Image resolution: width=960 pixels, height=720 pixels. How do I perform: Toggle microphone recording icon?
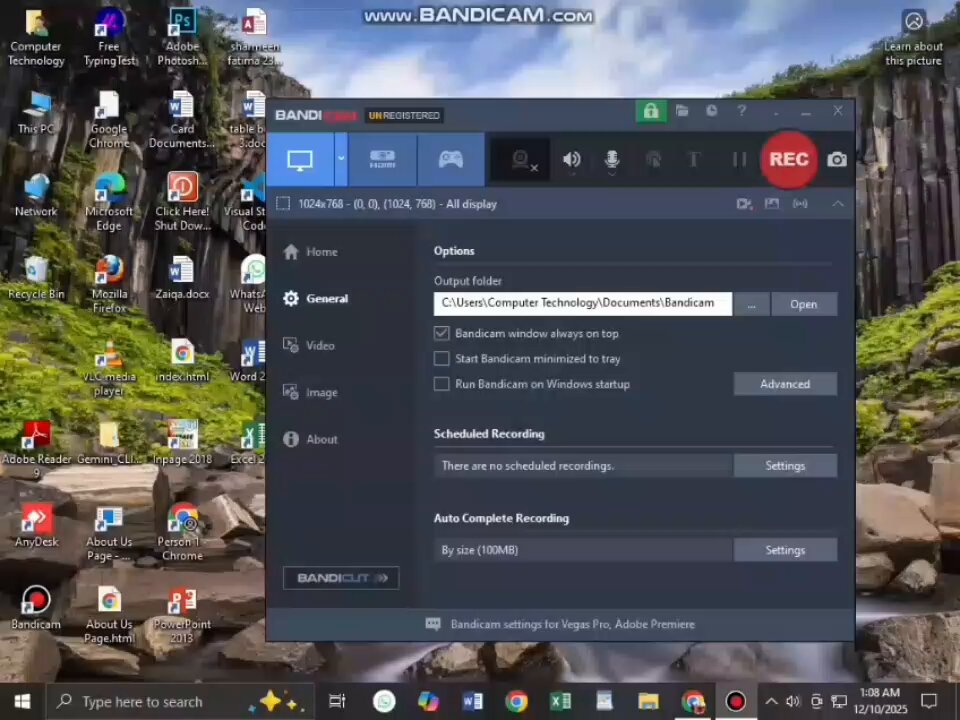612,160
